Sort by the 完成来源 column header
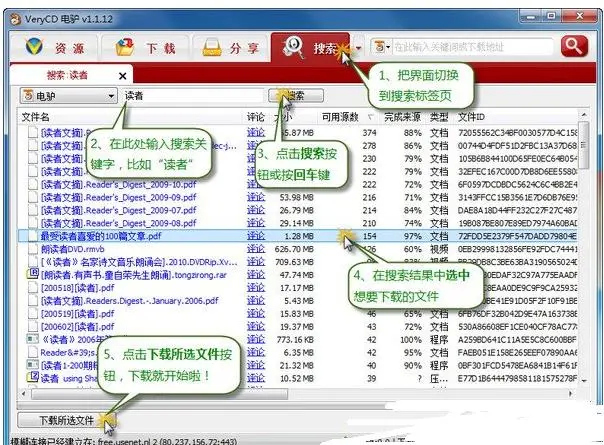 click(402, 117)
